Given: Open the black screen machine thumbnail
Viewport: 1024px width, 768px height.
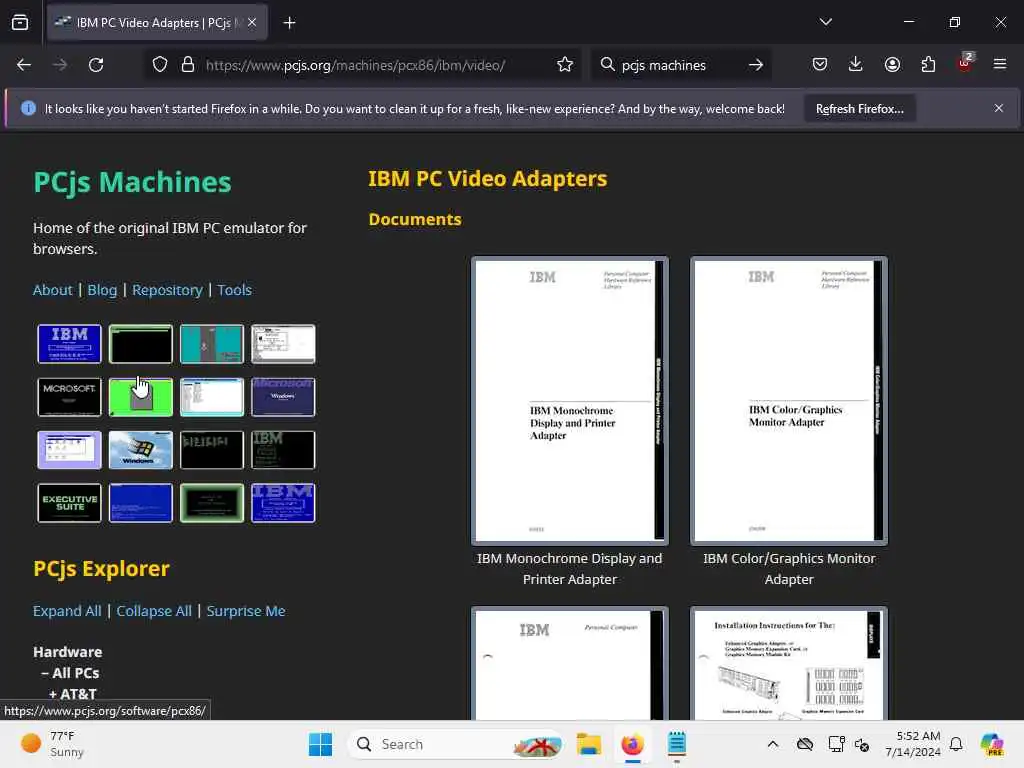Looking at the screenshot, I should click(140, 344).
